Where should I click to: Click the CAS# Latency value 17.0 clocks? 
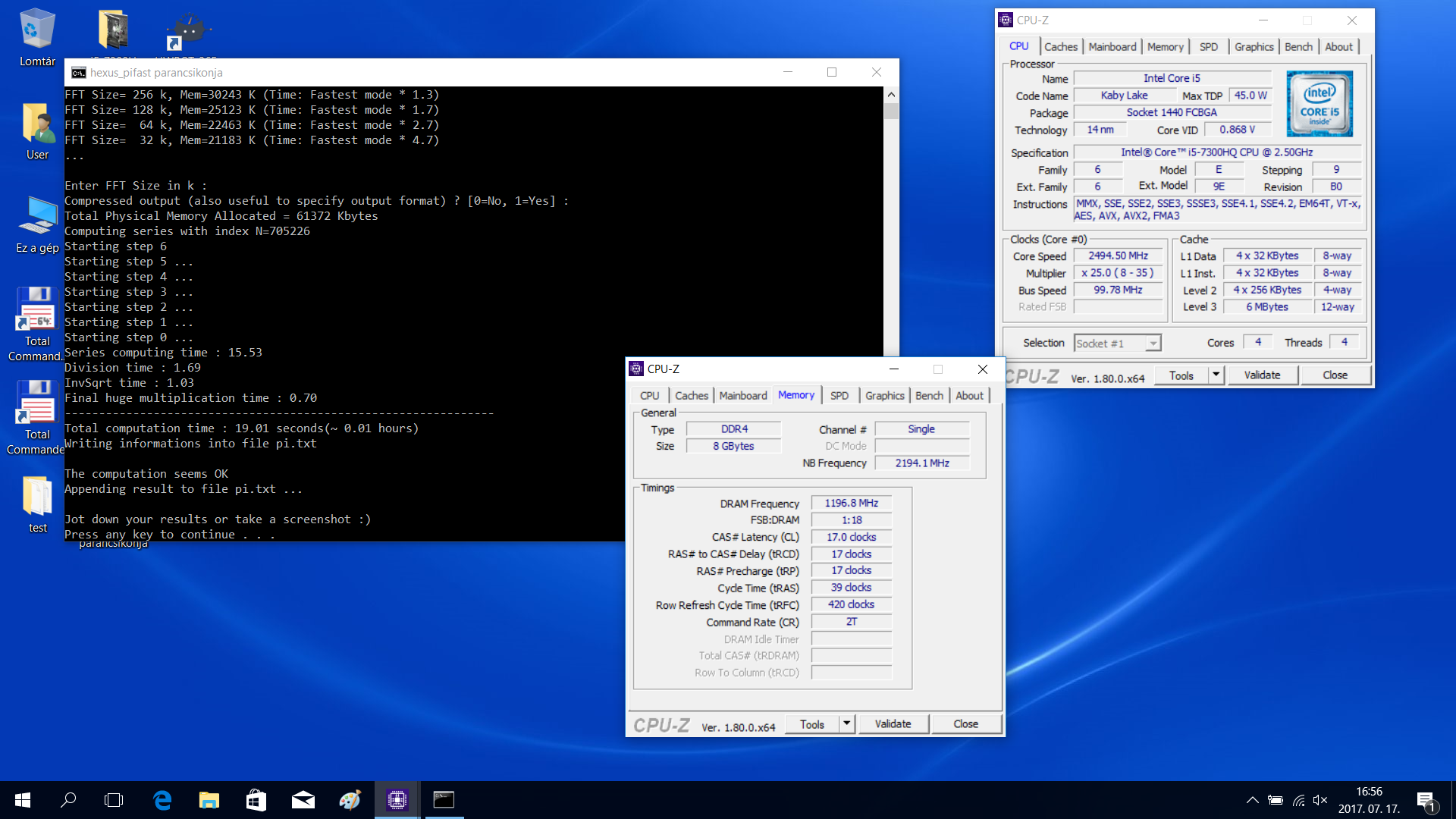tap(851, 537)
